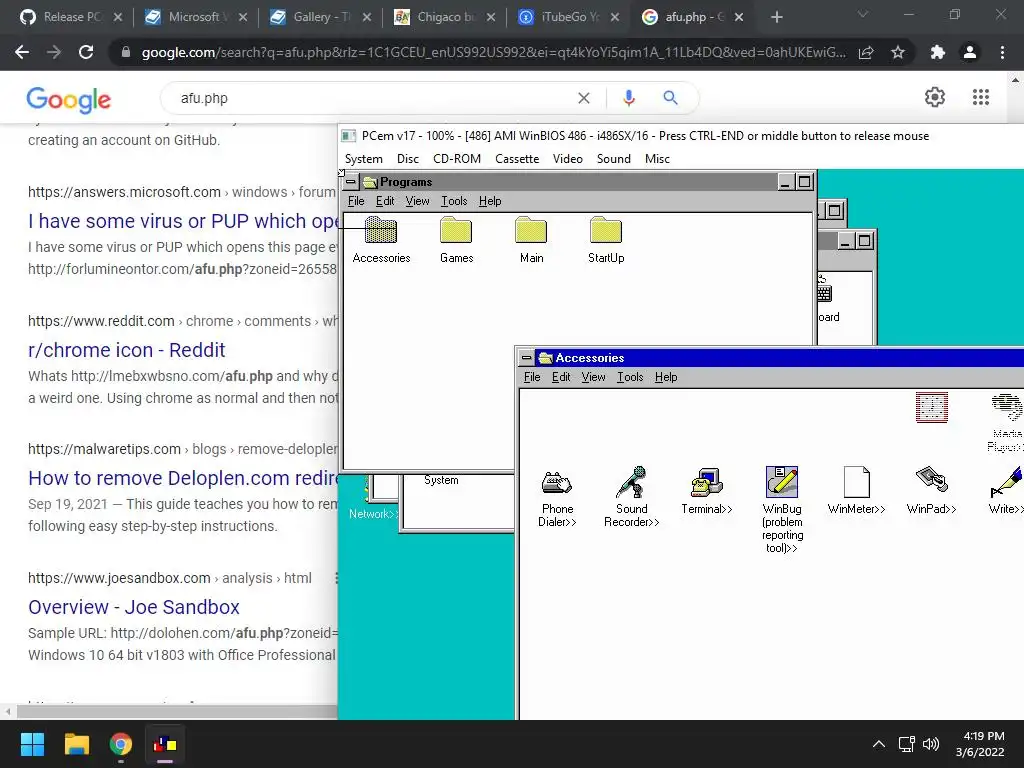Open the PCem Cassette menu
Viewport: 1024px width, 768px height.
(x=517, y=159)
